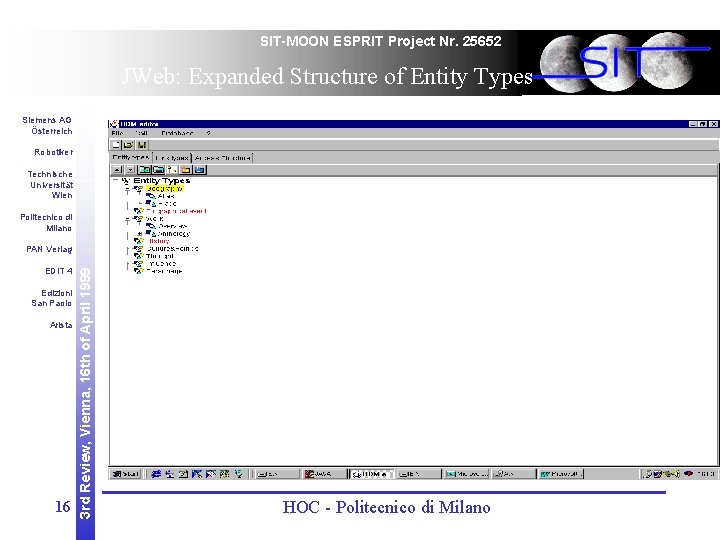Switch to the Access Structures tab

(223, 158)
